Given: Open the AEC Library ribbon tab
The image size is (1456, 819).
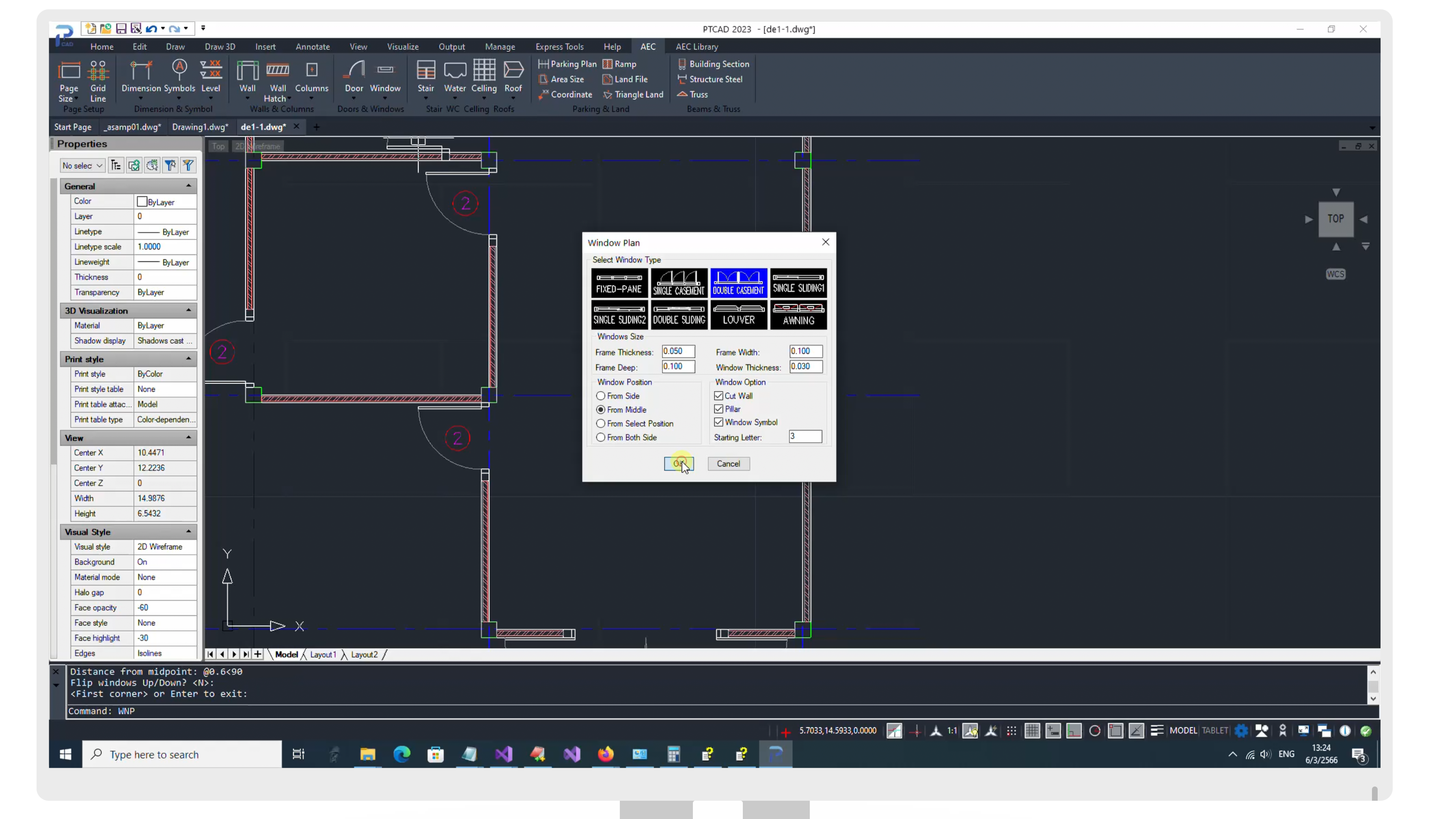Looking at the screenshot, I should [697, 46].
